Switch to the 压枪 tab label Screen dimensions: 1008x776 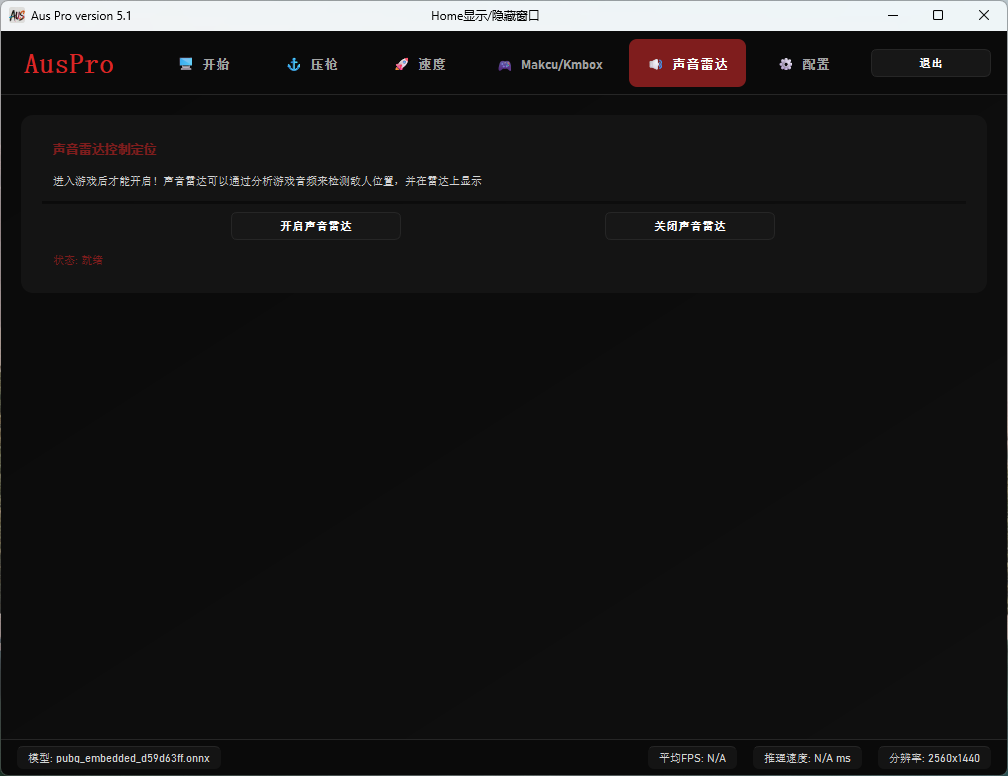324,64
